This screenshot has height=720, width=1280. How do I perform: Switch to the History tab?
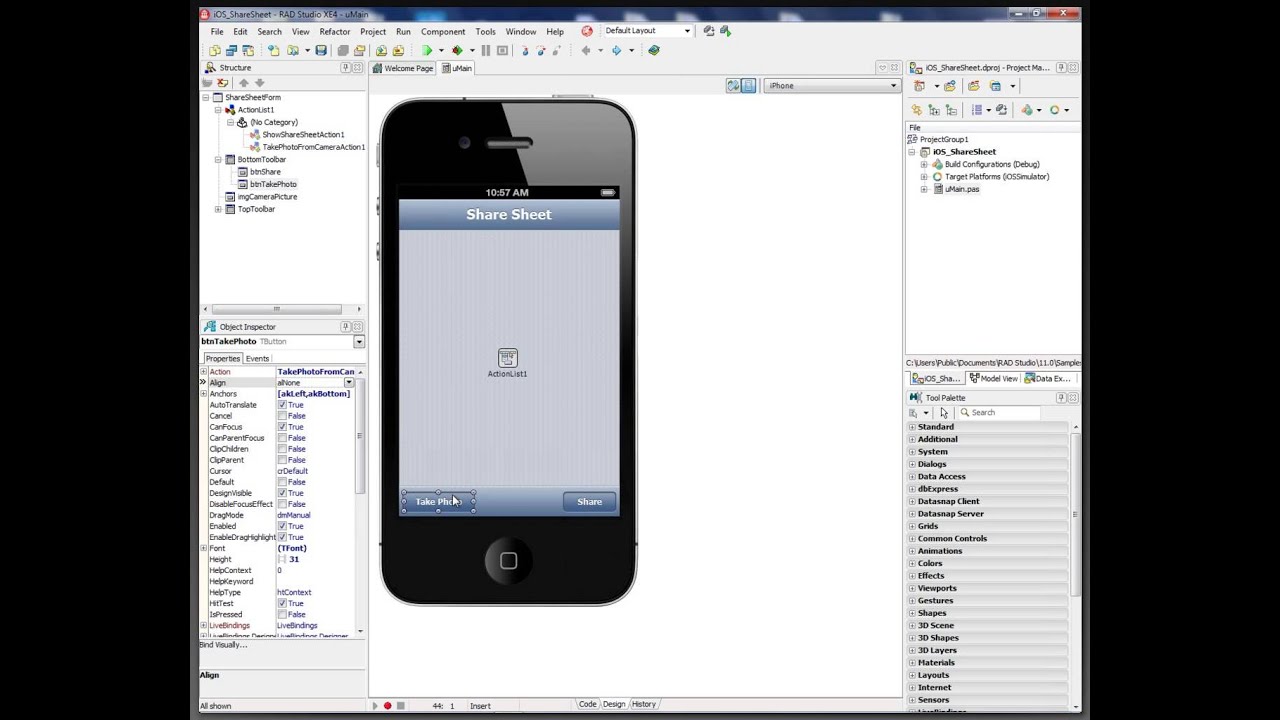tap(644, 704)
